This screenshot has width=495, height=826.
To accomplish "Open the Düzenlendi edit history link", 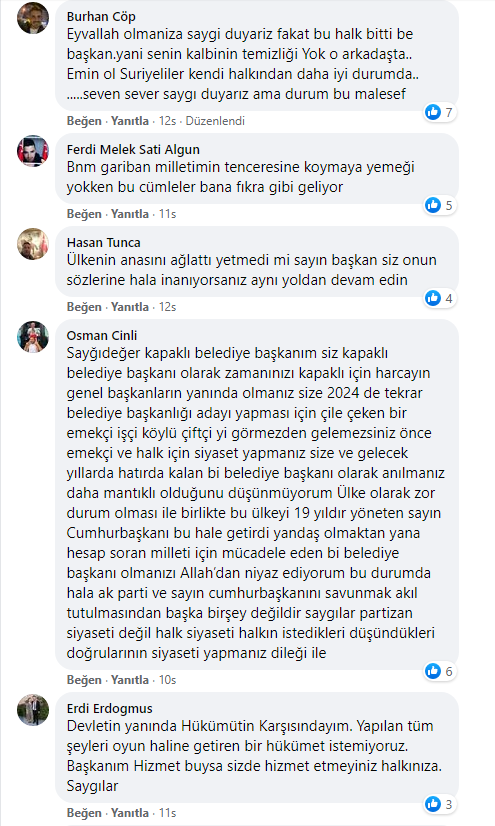I will pyautogui.click(x=215, y=121).
